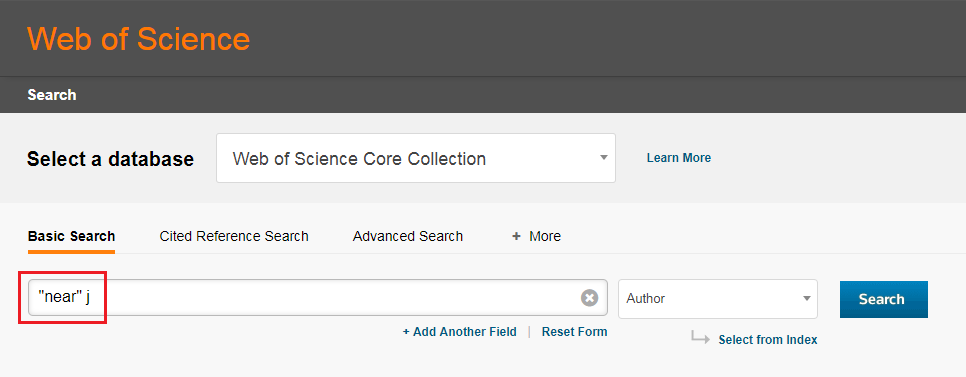Select the Search item in the navigation bar

point(52,95)
